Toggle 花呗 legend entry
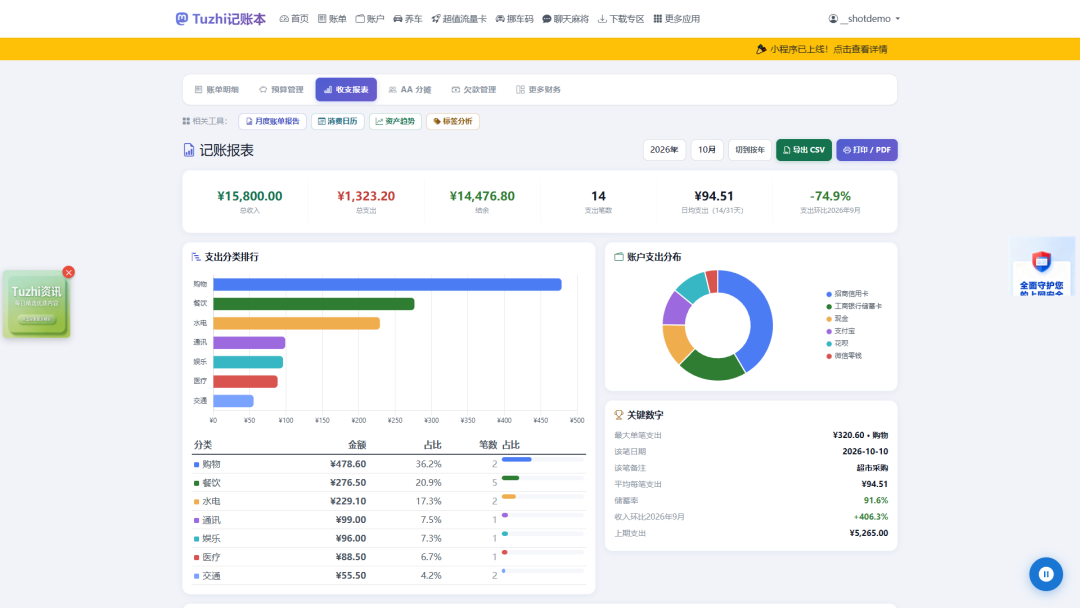Screen dimensions: 1080x608 pos(837,343)
